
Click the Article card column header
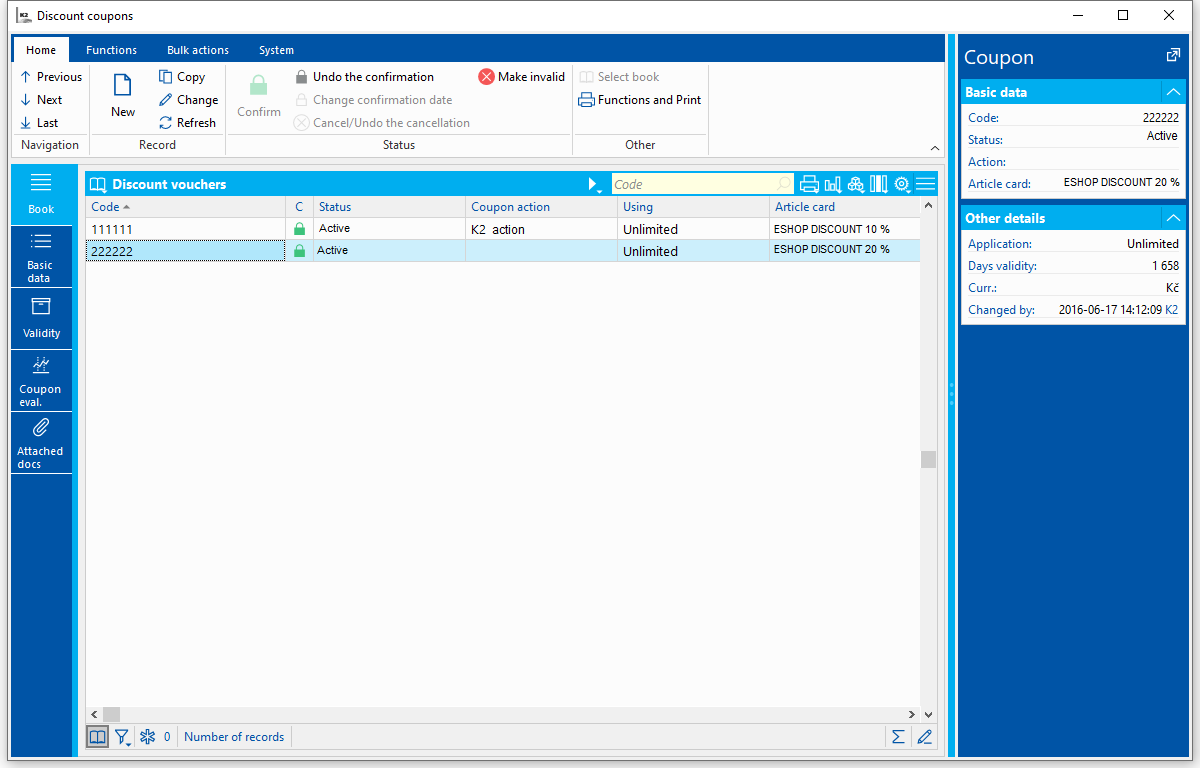(x=844, y=207)
